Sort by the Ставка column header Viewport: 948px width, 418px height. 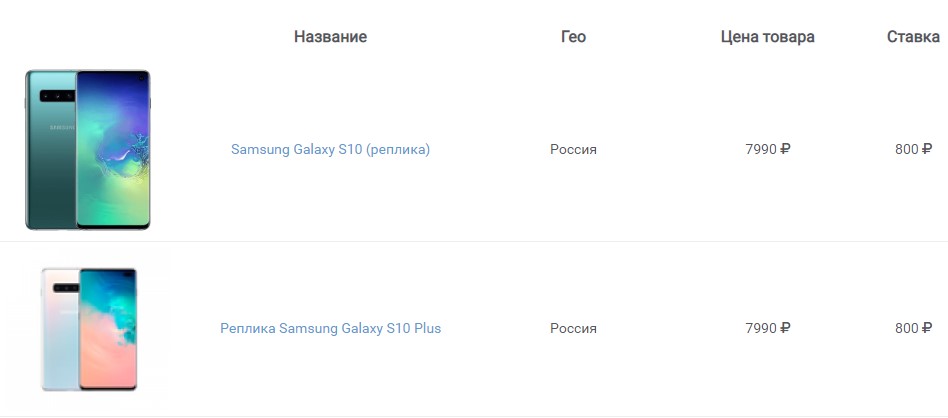(913, 37)
